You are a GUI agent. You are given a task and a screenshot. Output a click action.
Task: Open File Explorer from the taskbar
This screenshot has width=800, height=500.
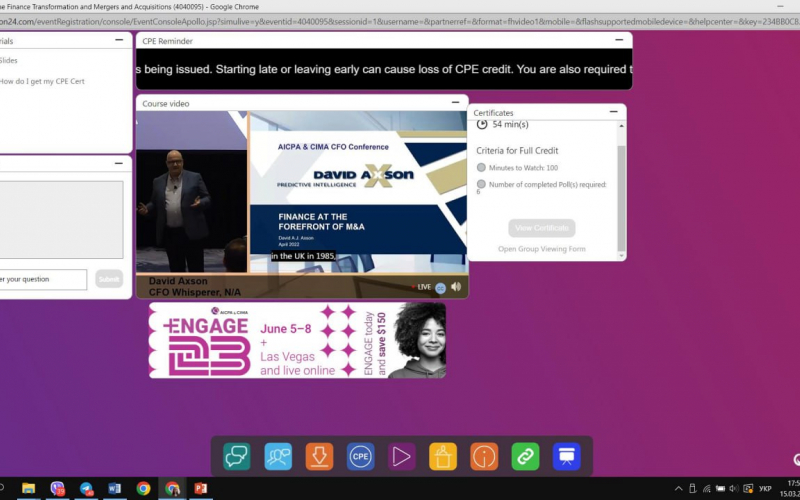click(29, 488)
